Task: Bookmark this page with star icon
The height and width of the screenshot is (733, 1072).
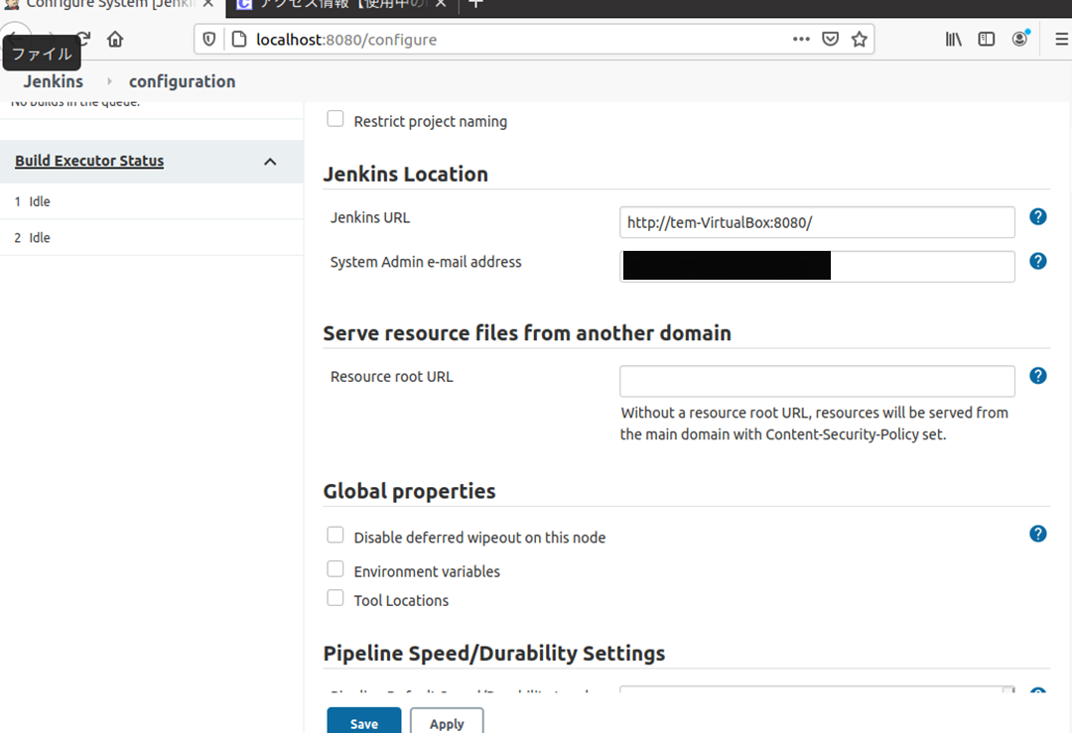Action: [x=859, y=39]
